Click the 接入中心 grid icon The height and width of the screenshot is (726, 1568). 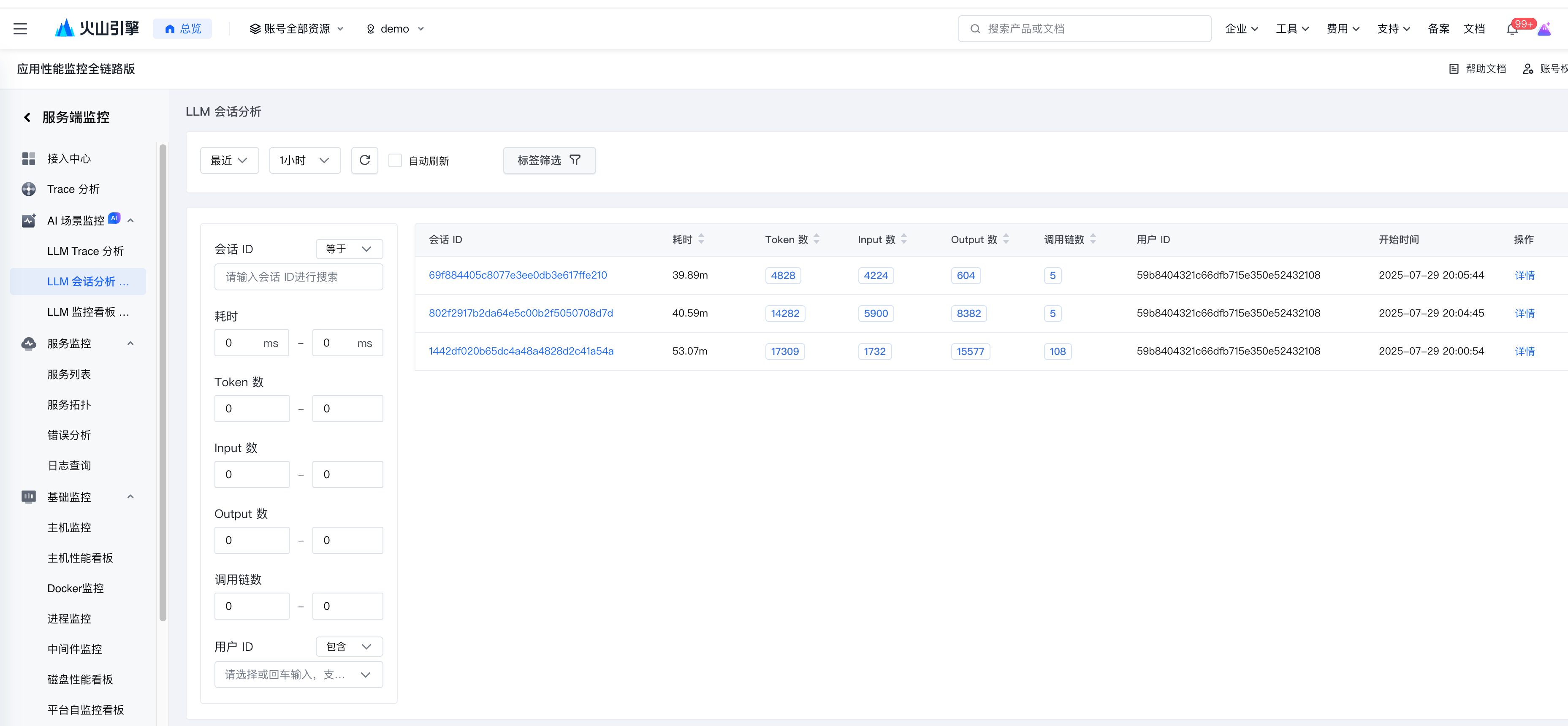pyautogui.click(x=29, y=159)
